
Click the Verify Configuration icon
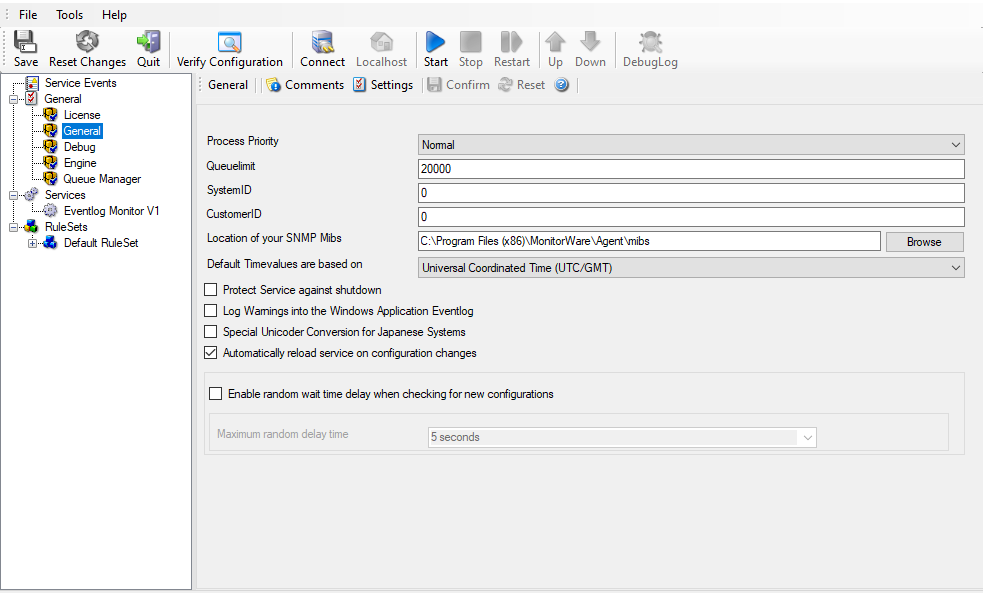point(230,42)
